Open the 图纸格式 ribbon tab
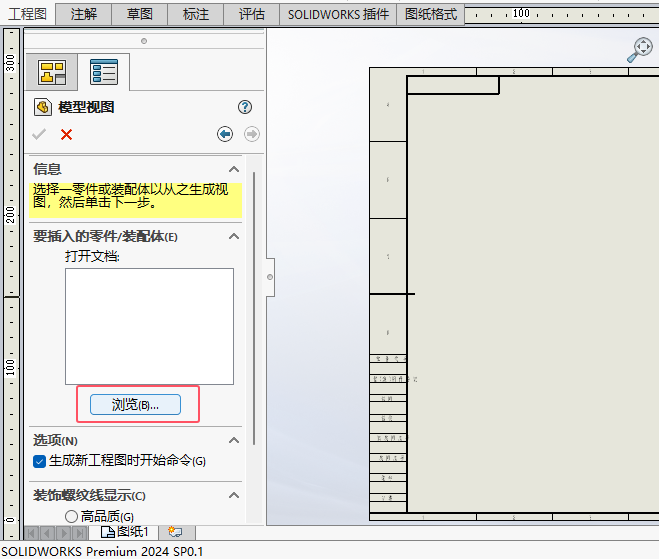Screen dimensions: 659x559 431,14
